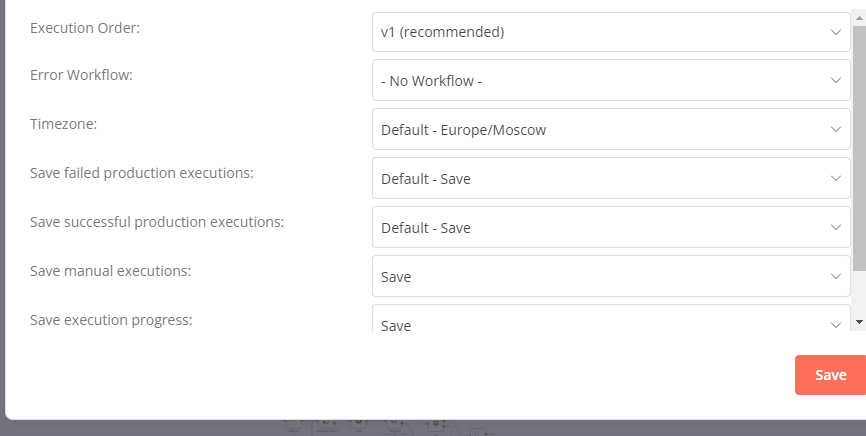
Task: Click the vertical scrollbar thumb
Action: [859, 148]
